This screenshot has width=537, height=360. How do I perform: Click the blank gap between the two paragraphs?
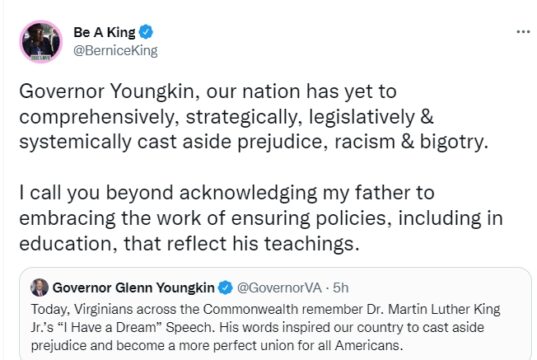[x=253, y=167]
